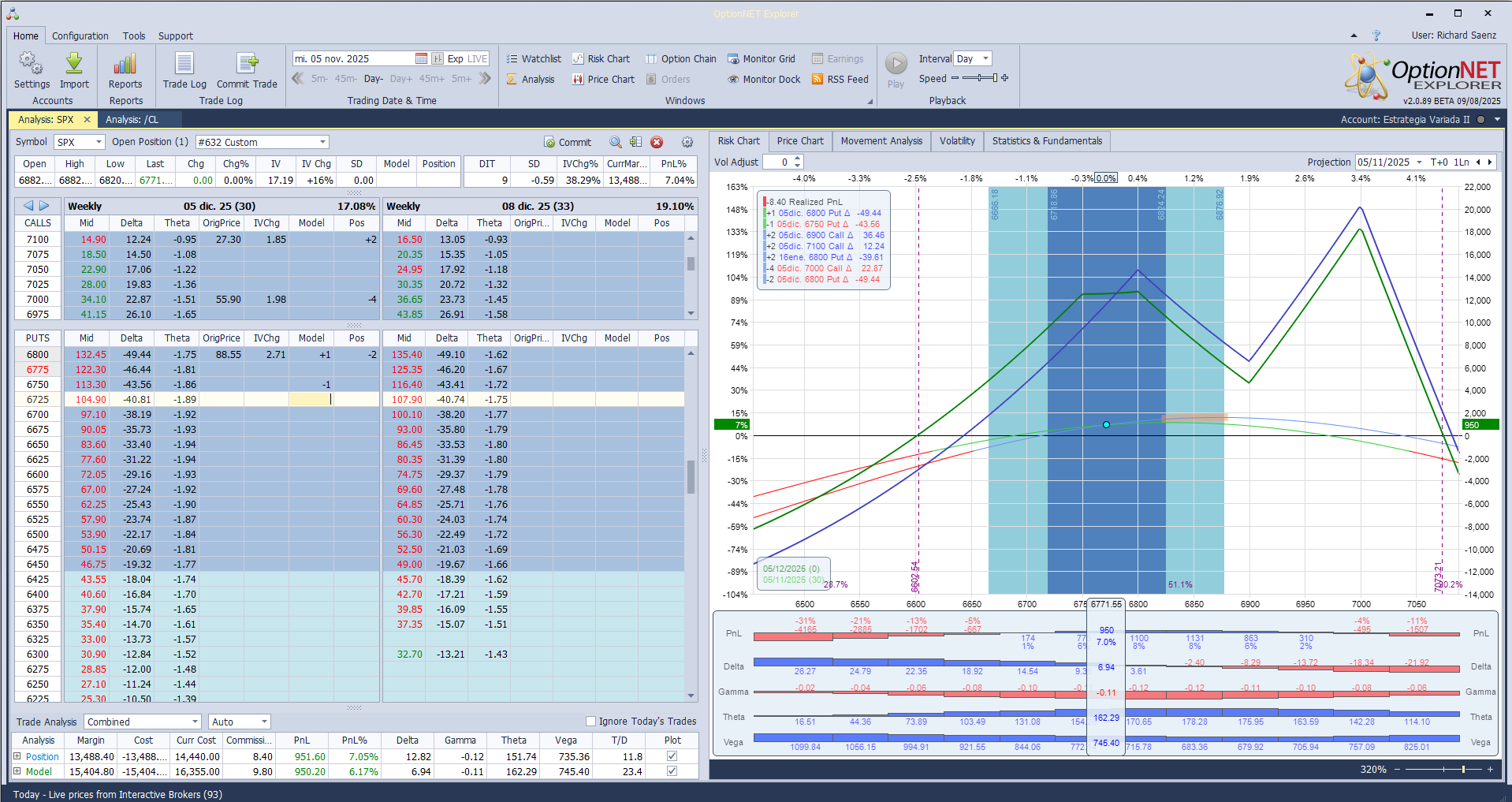Switch to the Movement Analysis tab

point(881,141)
